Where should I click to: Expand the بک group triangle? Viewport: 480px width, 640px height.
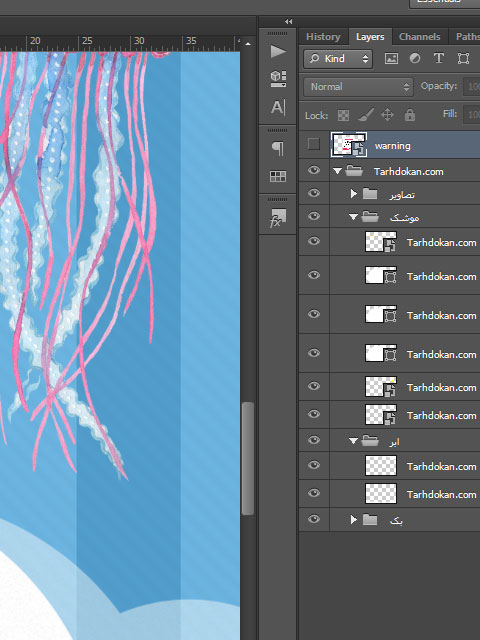[353, 520]
